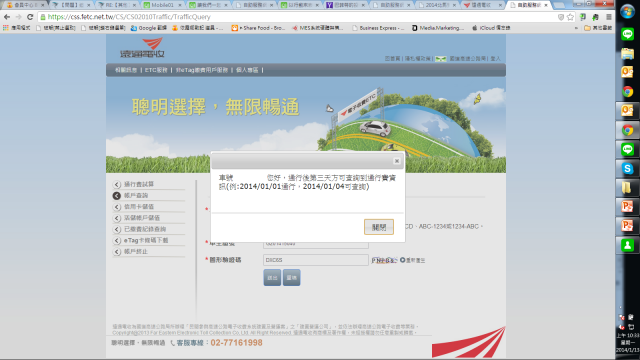Click the 回首頁 link at top right
The height and width of the screenshot is (360, 640).
[392, 59]
